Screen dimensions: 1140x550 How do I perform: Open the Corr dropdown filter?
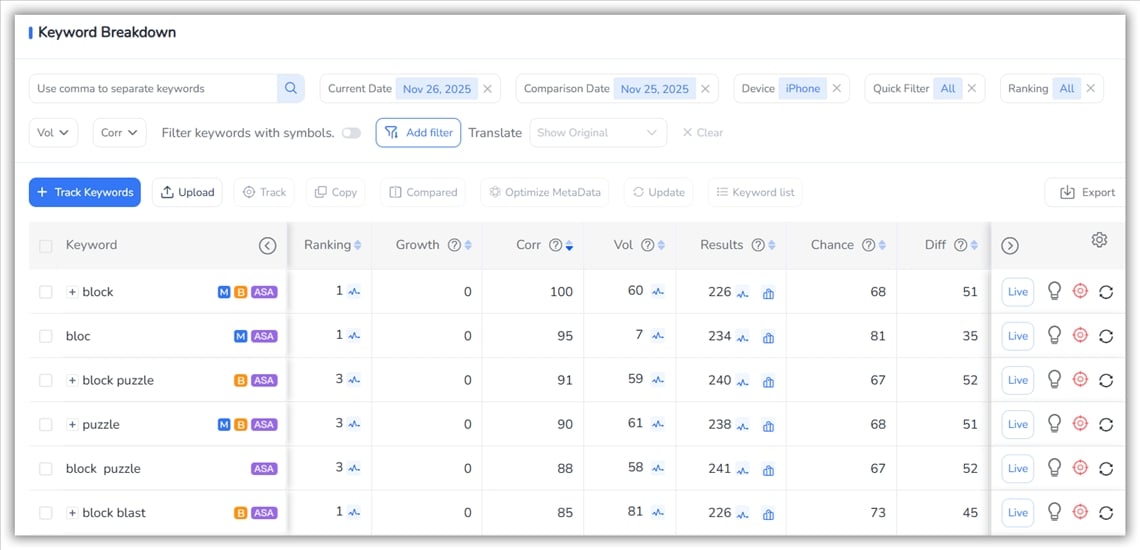(120, 133)
